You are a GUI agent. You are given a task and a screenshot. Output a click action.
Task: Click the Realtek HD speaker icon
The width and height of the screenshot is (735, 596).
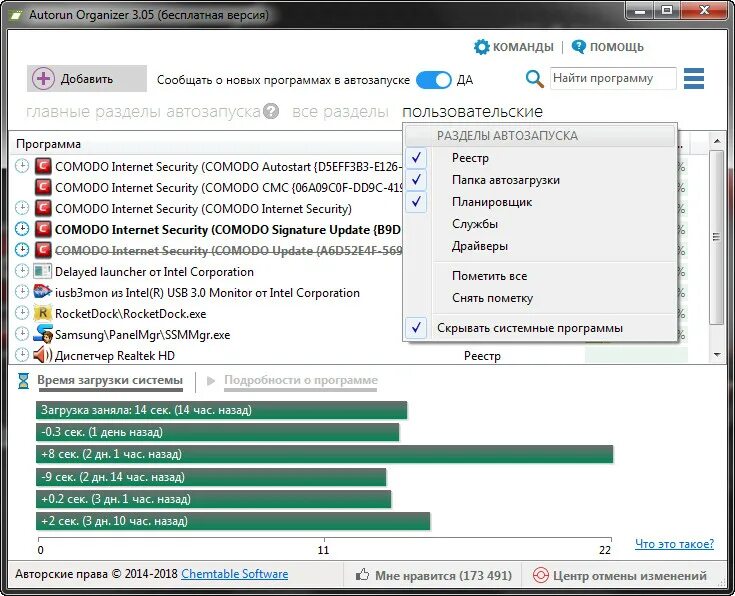pyautogui.click(x=42, y=355)
